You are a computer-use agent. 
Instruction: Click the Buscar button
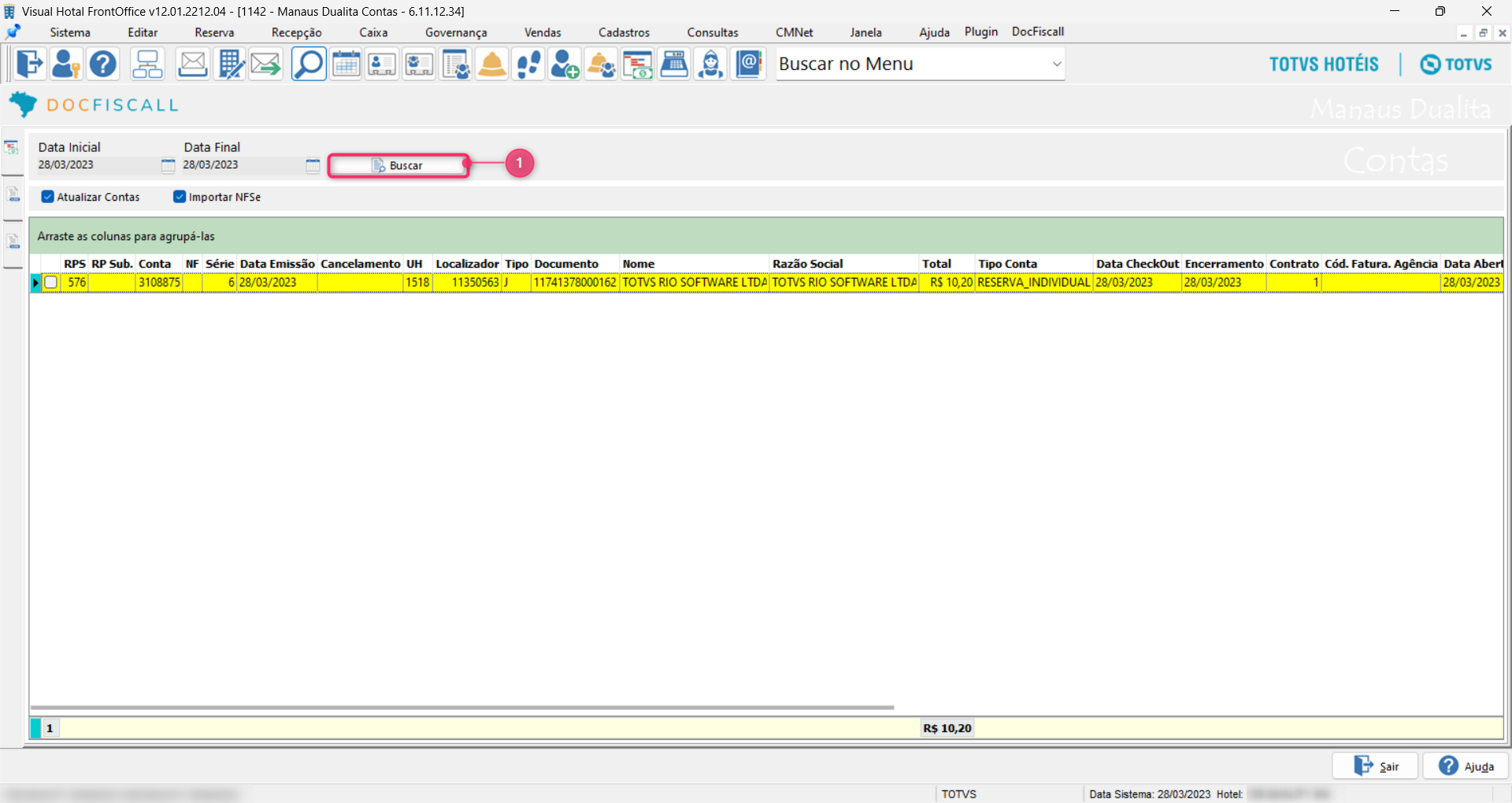coord(398,165)
